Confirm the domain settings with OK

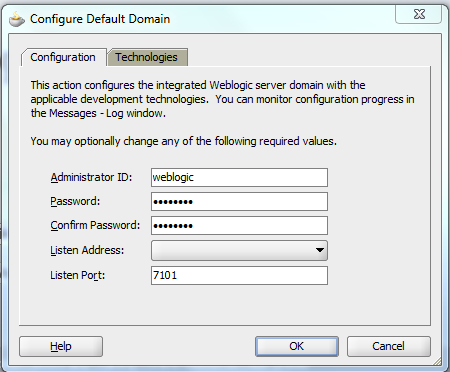coord(297,346)
